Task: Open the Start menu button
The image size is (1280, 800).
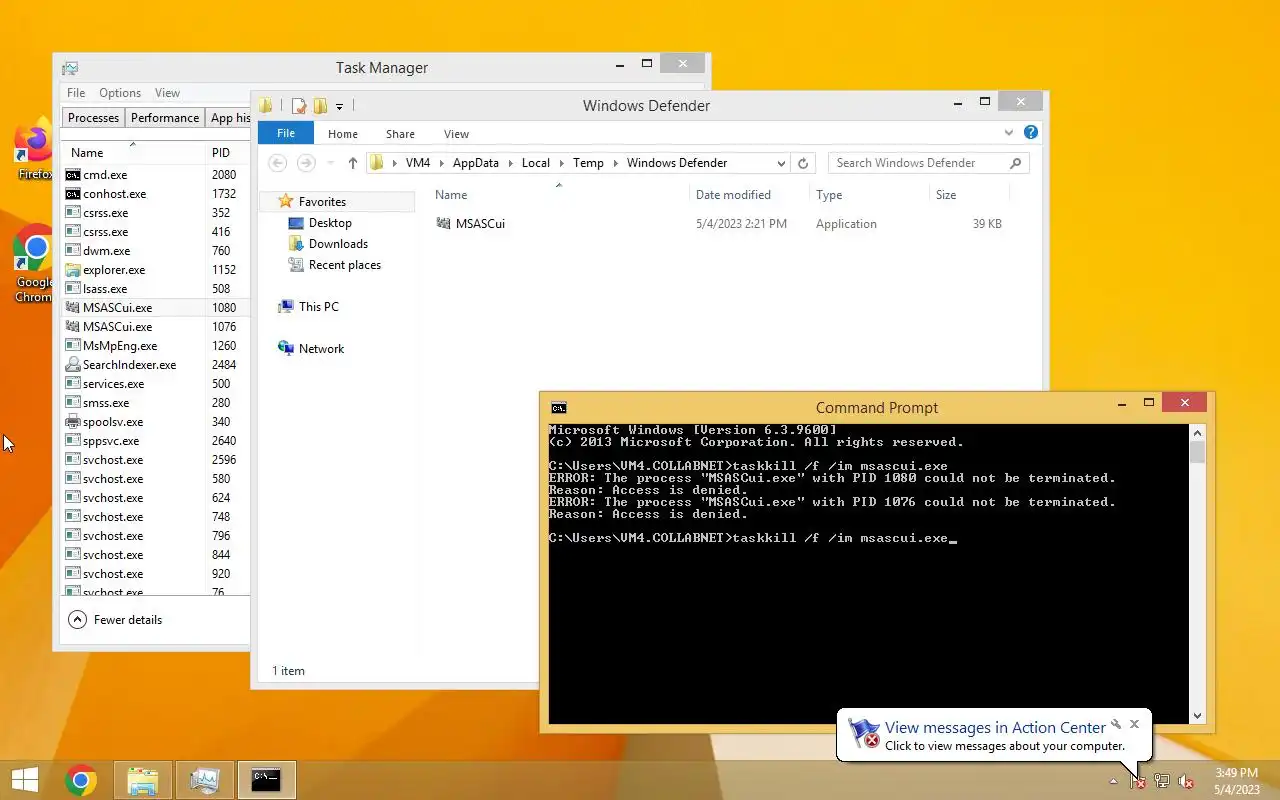Action: tap(25, 779)
